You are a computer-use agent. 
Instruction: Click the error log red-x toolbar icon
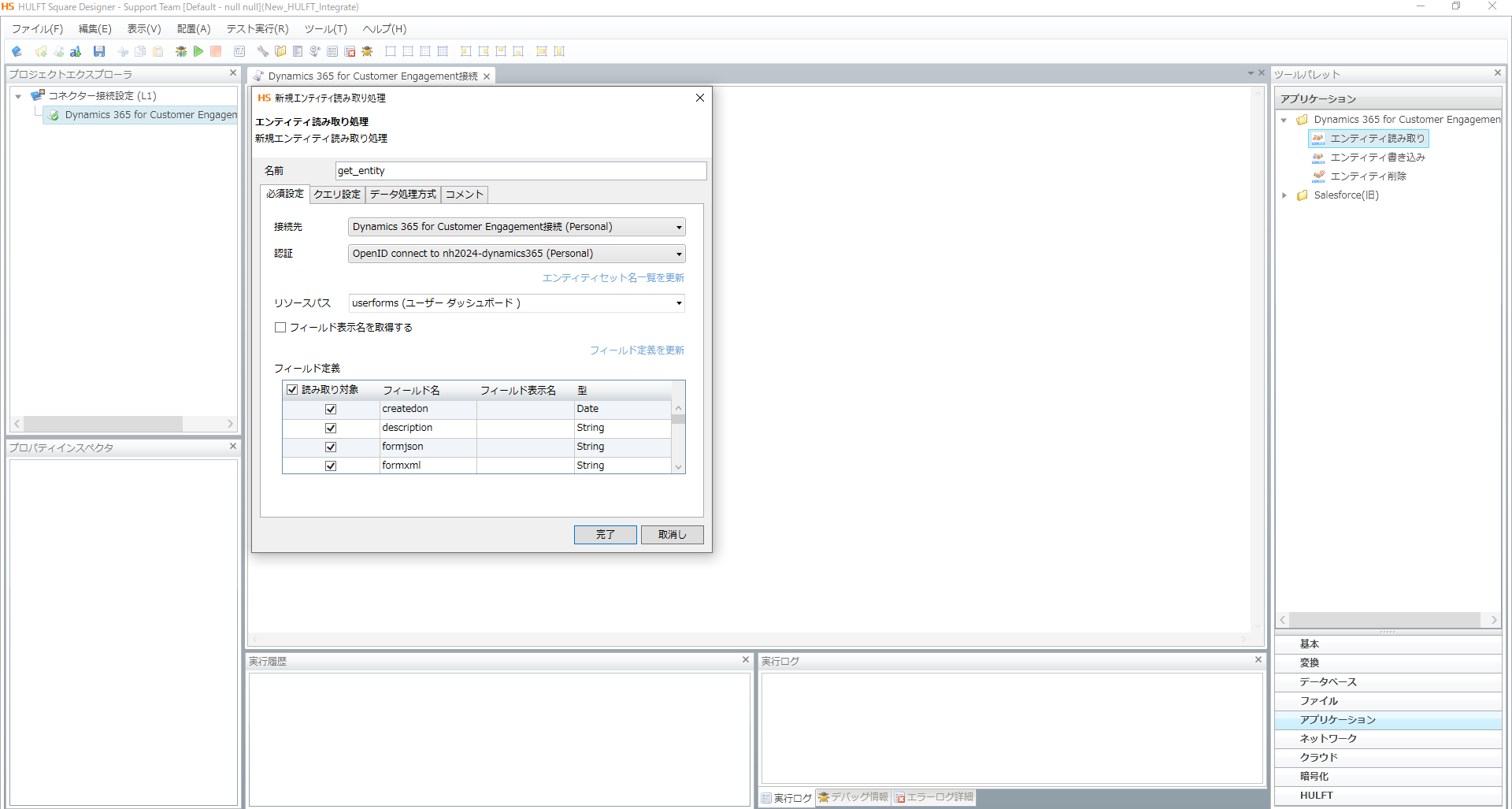pos(350,51)
